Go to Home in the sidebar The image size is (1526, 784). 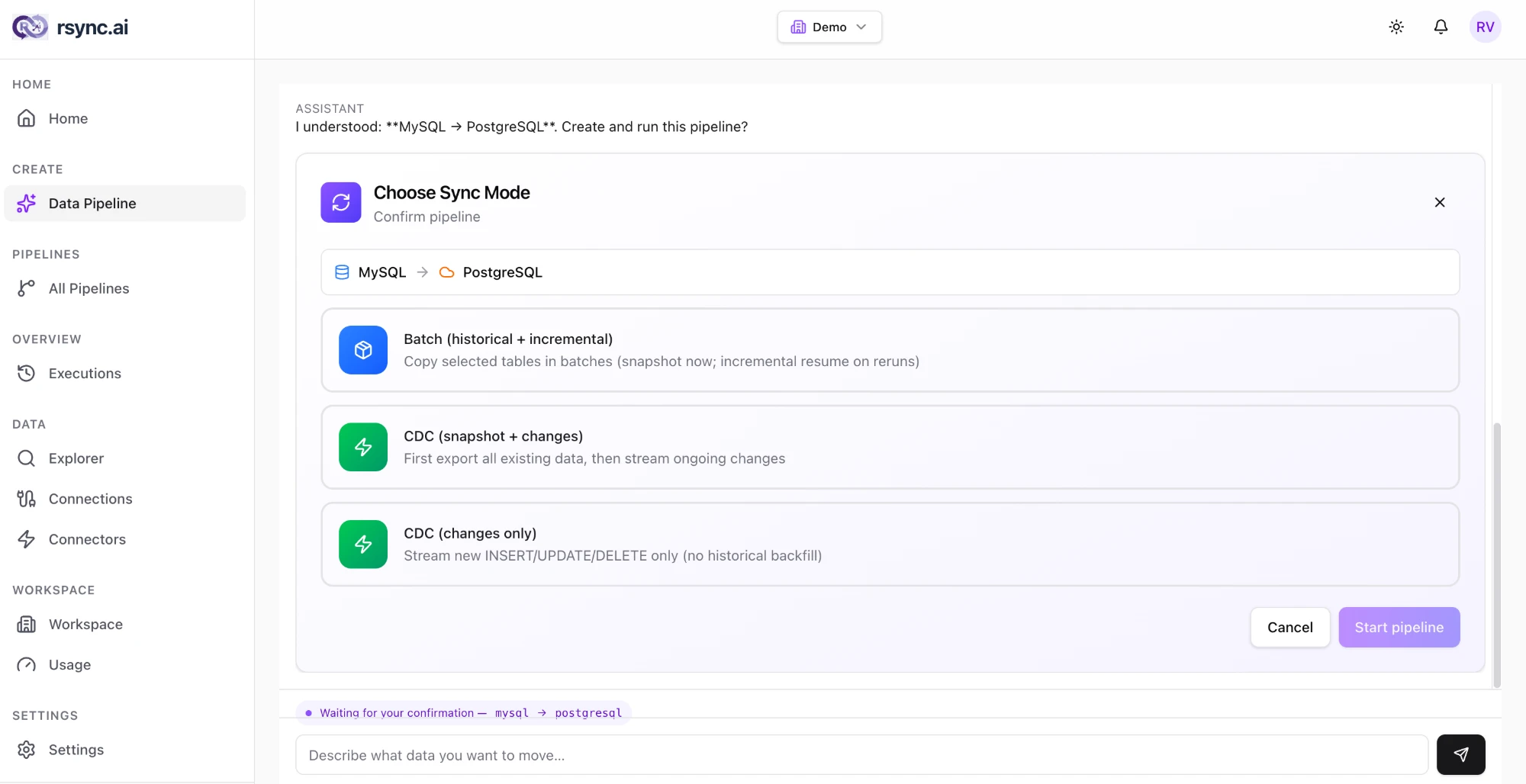click(x=124, y=118)
